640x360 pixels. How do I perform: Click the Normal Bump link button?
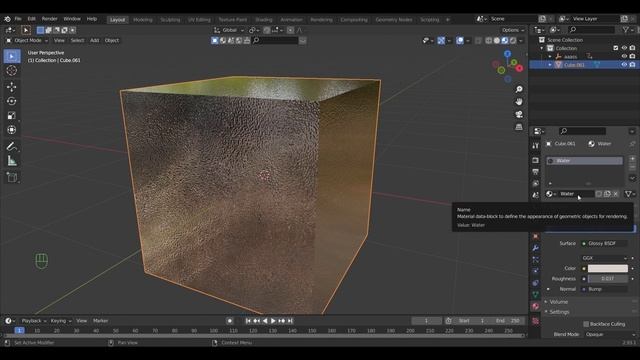pyautogui.click(x=604, y=289)
